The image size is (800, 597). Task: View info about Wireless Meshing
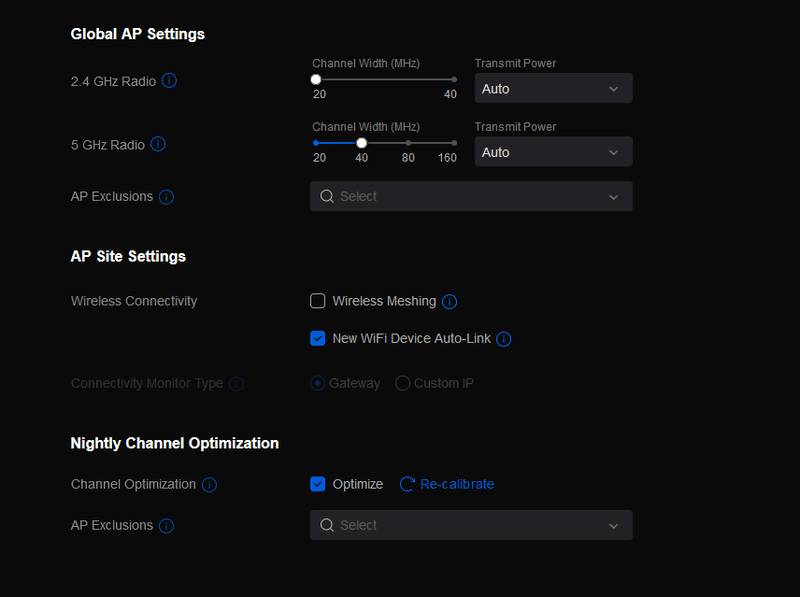pyautogui.click(x=449, y=302)
